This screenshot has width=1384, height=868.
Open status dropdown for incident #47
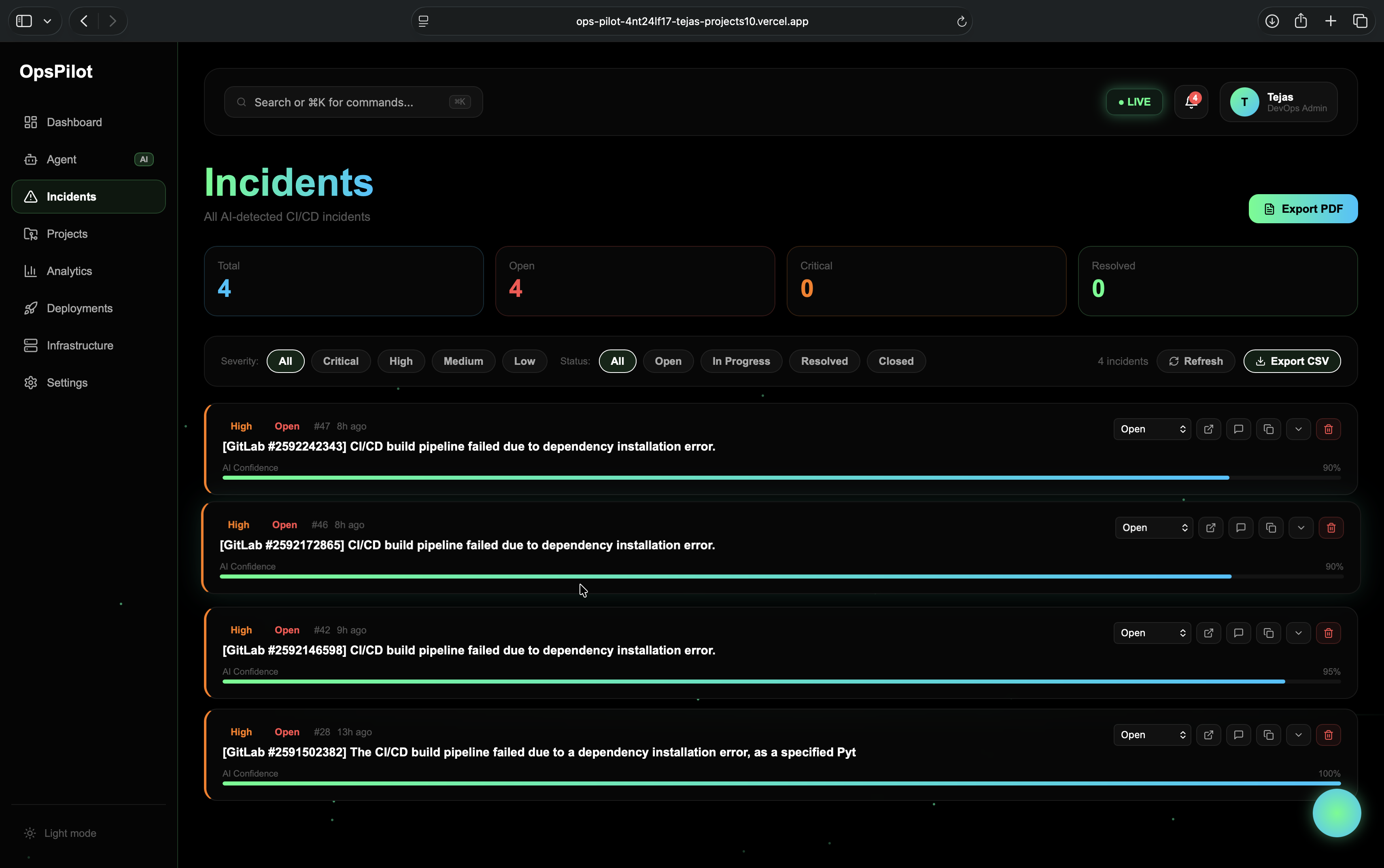tap(1152, 429)
